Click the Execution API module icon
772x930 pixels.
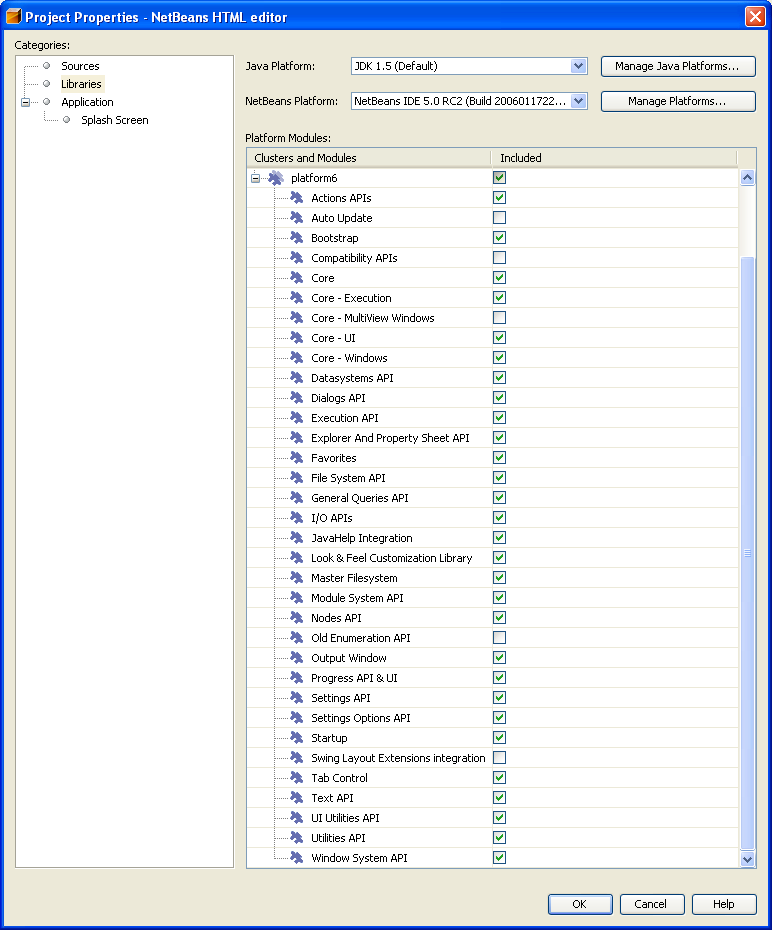point(296,418)
